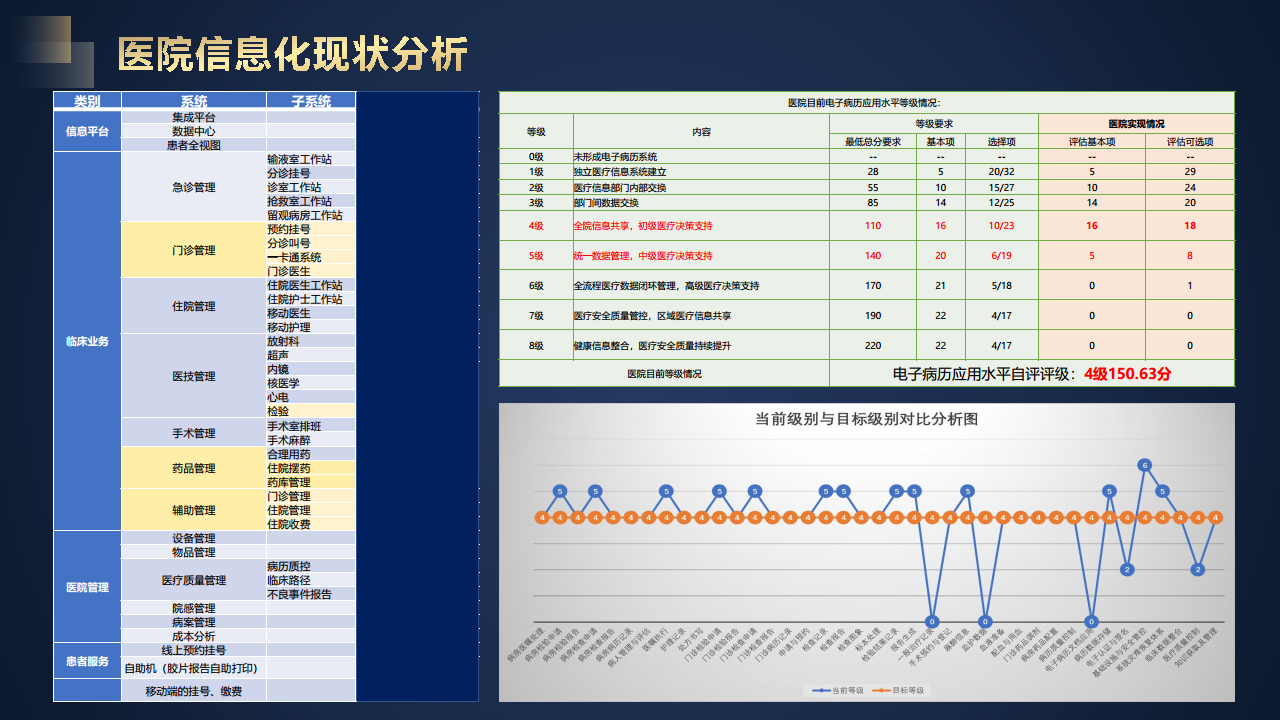Select the 临床路径 cell
This screenshot has width=1280, height=720.
311,580
